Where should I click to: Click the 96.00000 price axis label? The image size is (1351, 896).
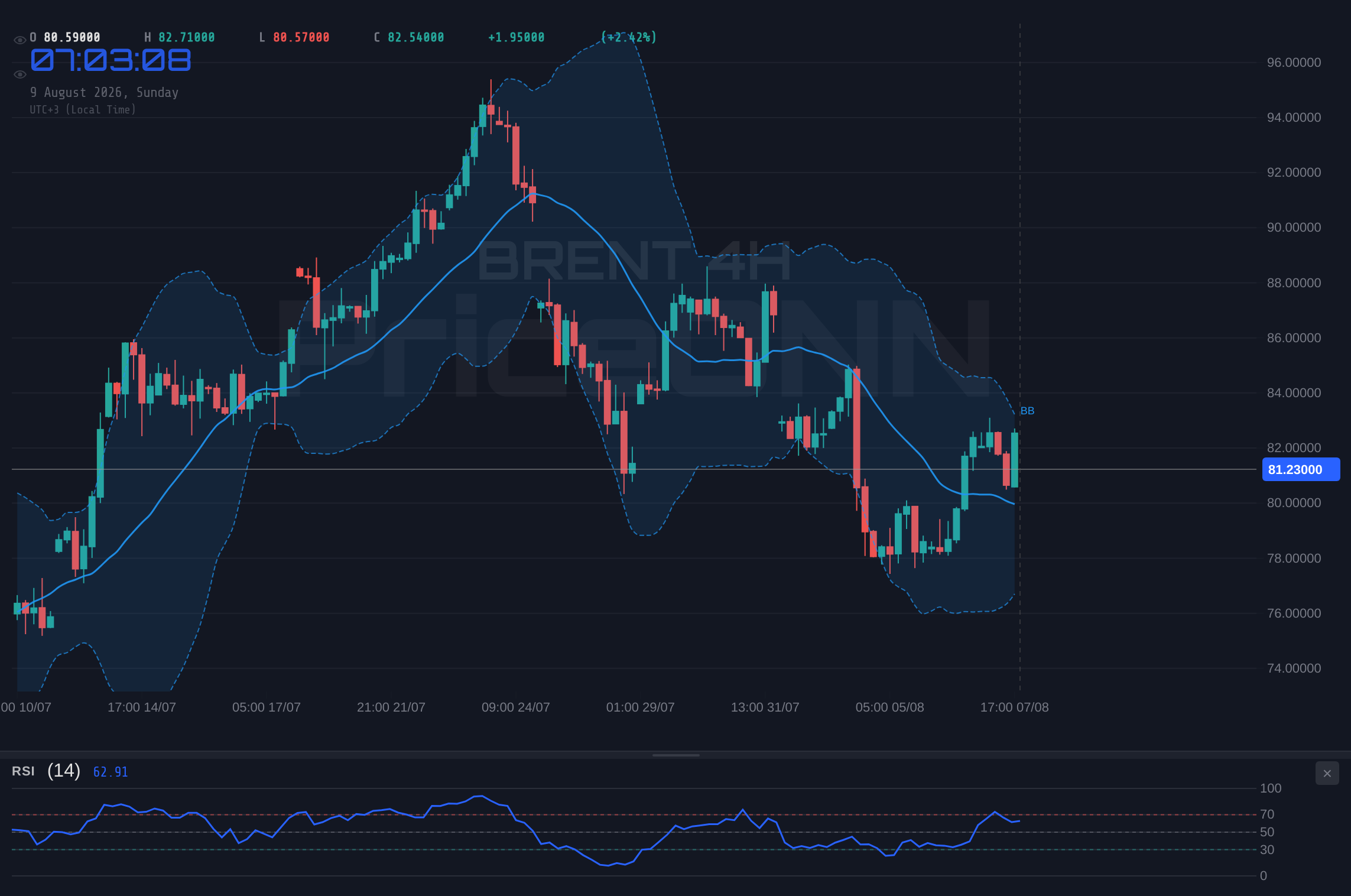1294,63
